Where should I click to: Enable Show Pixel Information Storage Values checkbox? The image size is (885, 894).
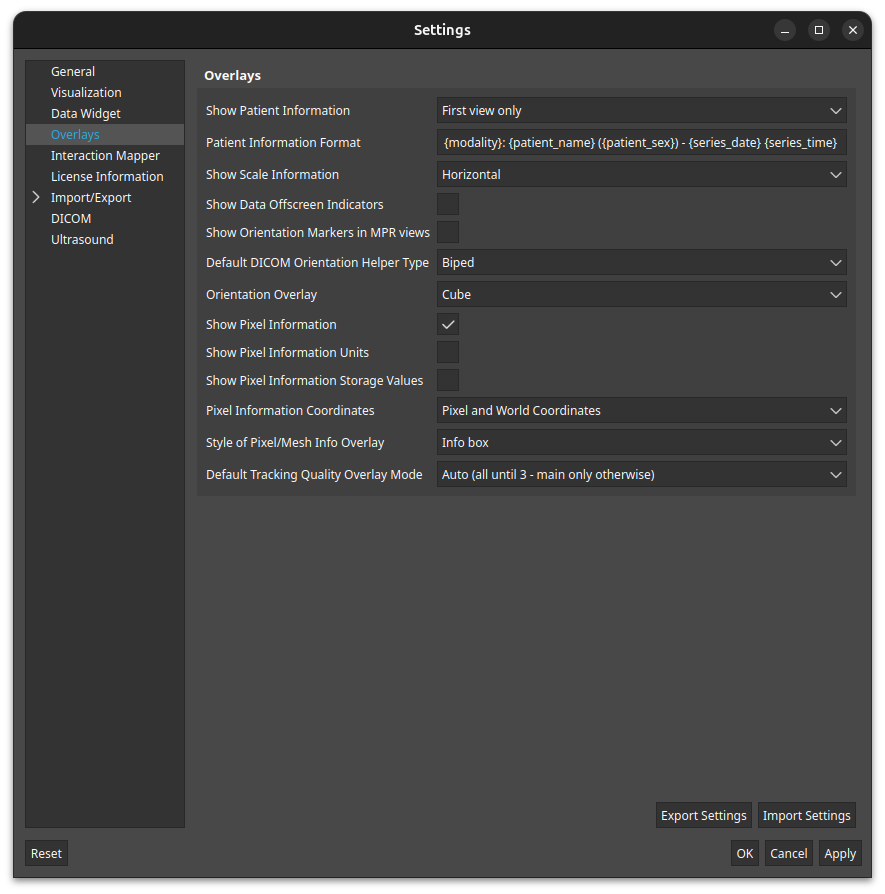click(448, 380)
